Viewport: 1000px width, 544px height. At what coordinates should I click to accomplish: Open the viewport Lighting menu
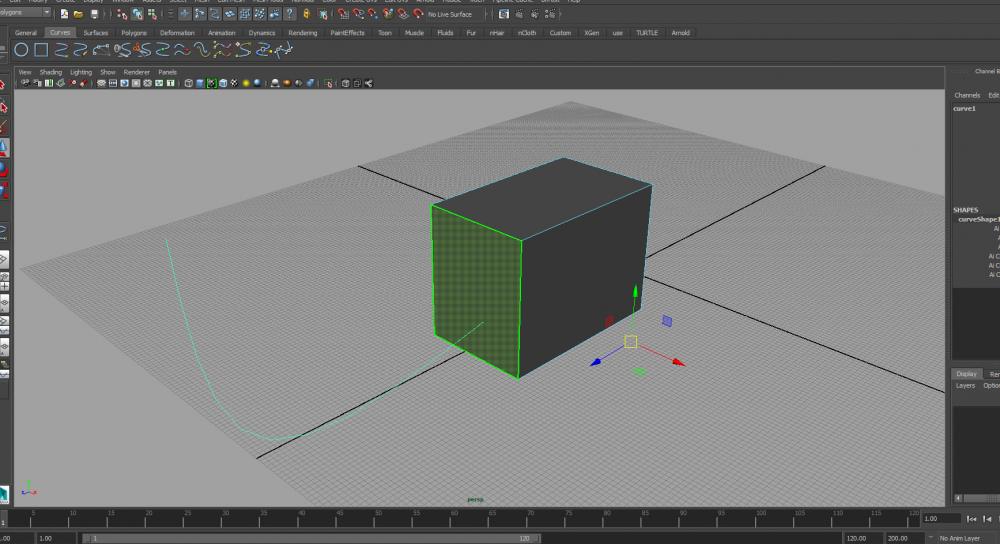pos(81,72)
